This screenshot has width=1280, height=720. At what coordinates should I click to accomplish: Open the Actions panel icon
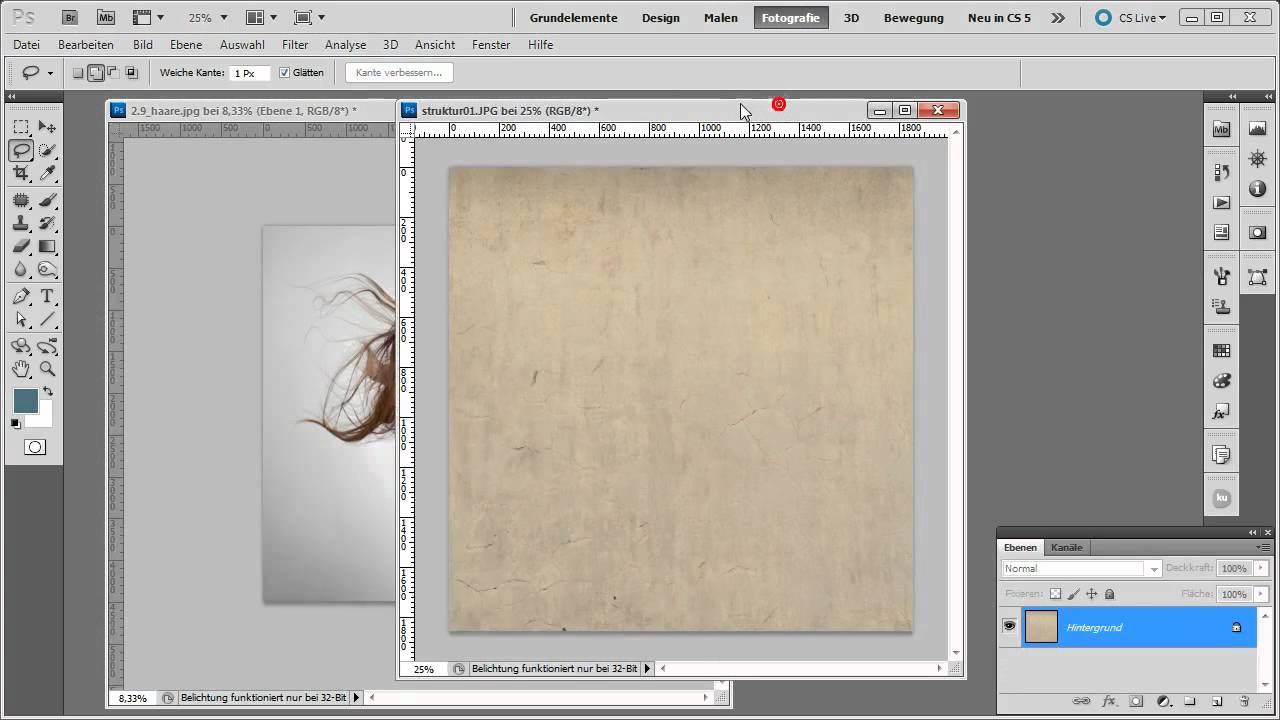click(1221, 203)
